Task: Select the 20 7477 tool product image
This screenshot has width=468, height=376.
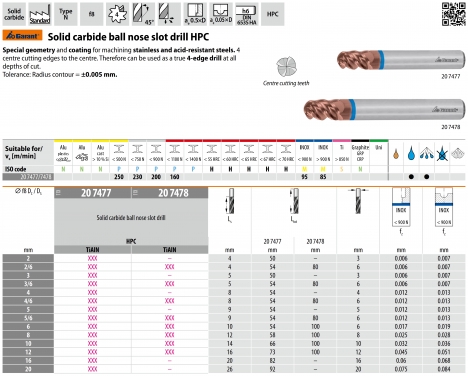Action: 401,60
